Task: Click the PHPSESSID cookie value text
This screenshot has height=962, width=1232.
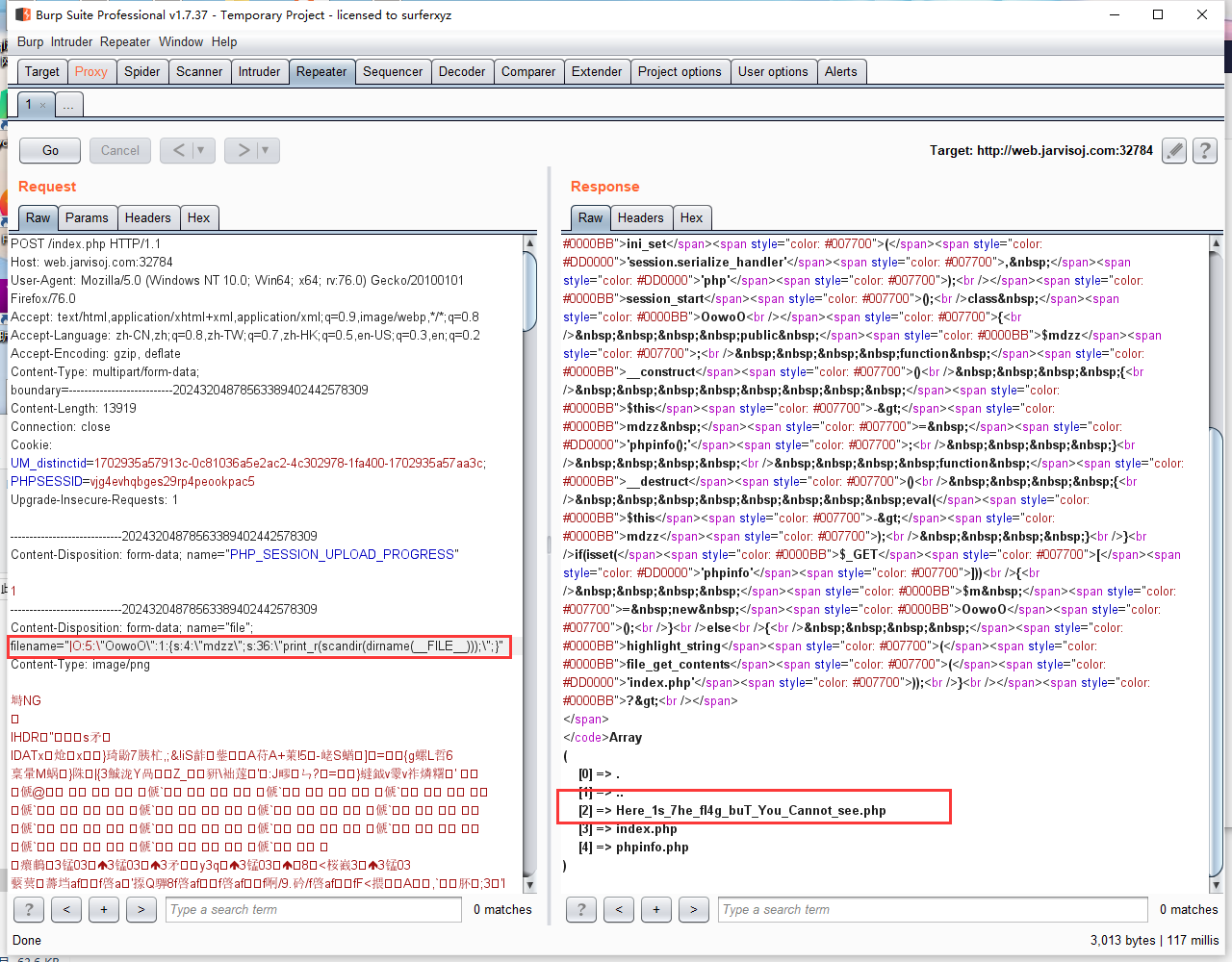Action: click(172, 481)
